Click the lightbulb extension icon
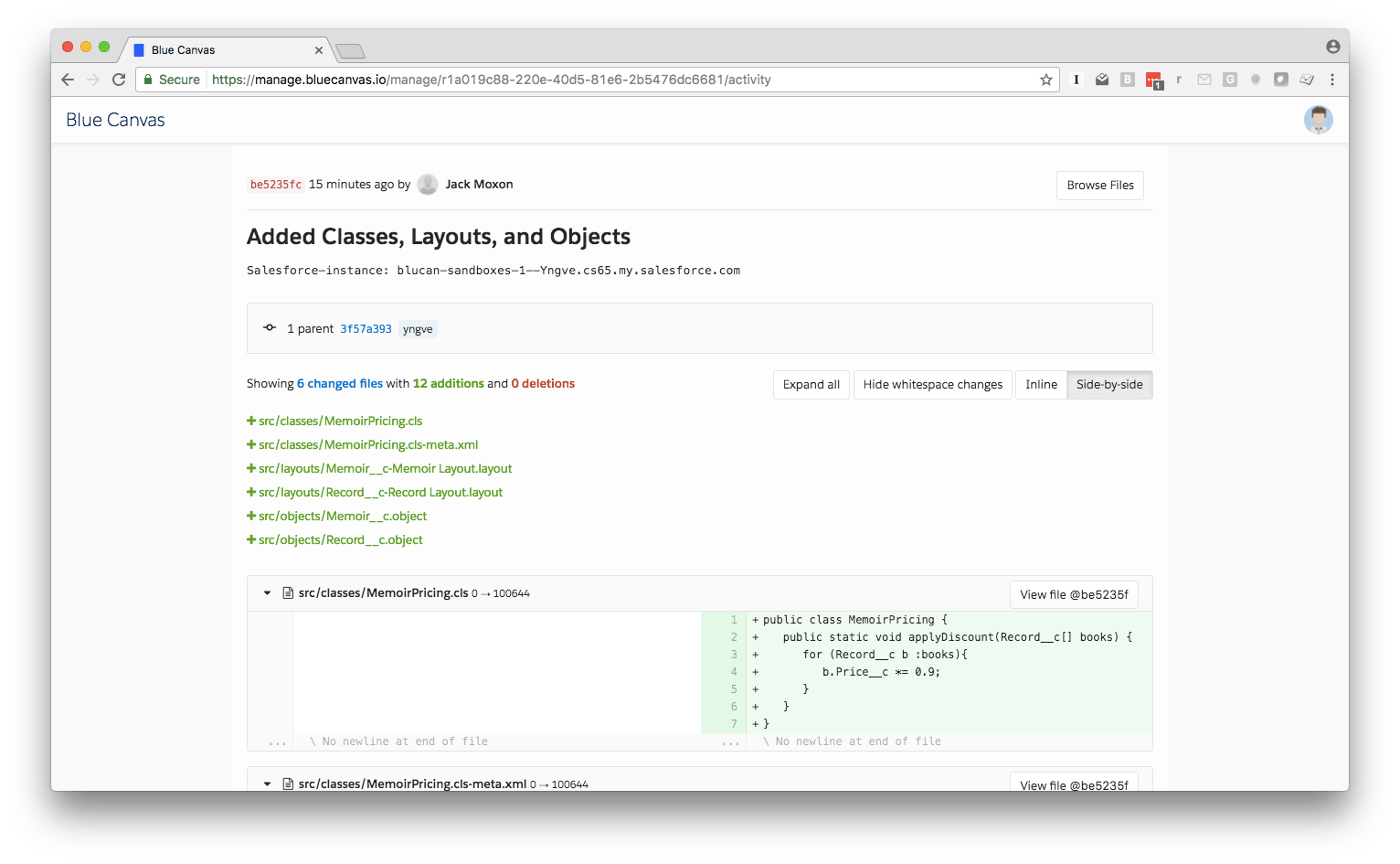 tap(1256, 80)
